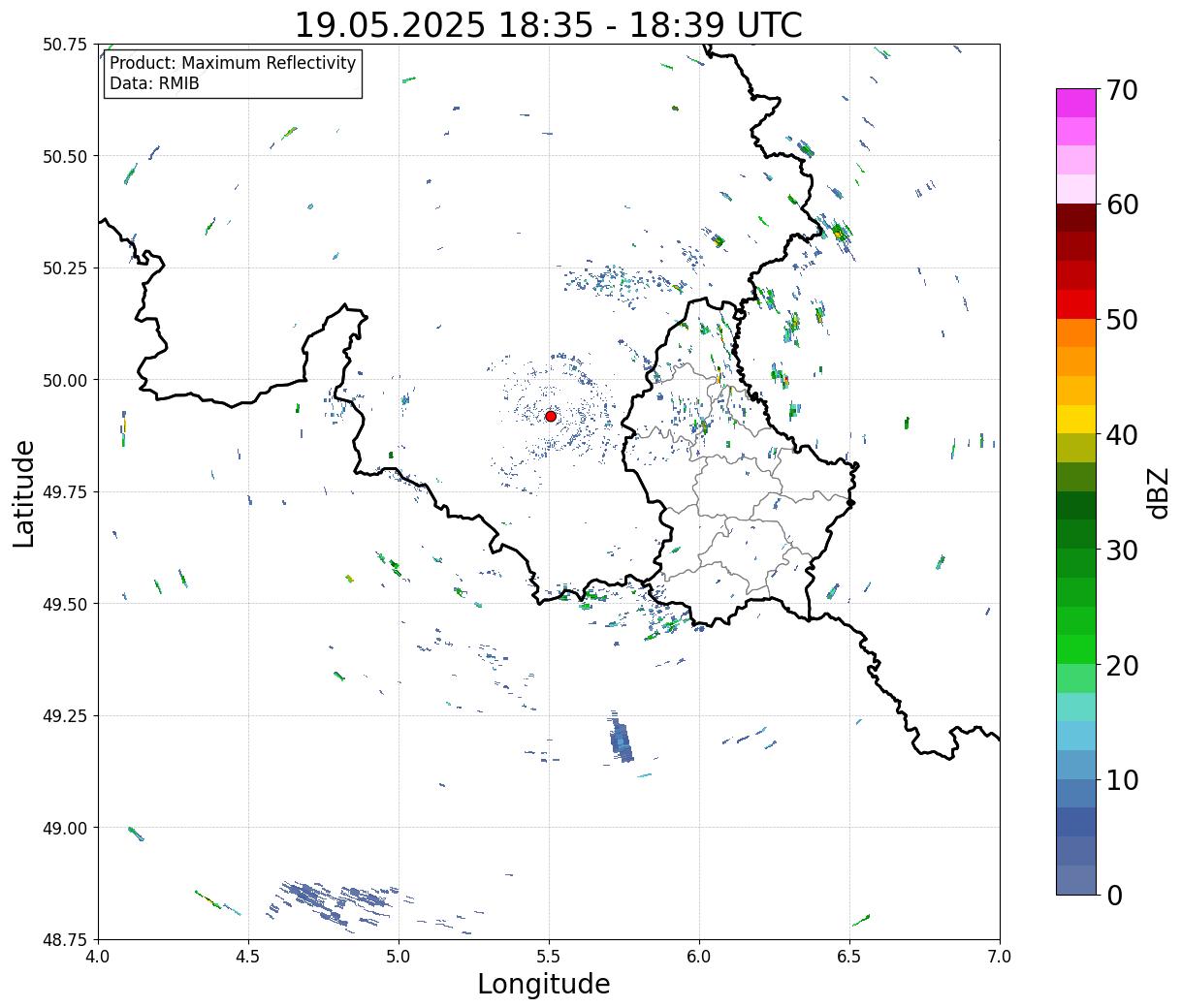
Task: Click the latitude tick label 49.75
Action: (65, 492)
